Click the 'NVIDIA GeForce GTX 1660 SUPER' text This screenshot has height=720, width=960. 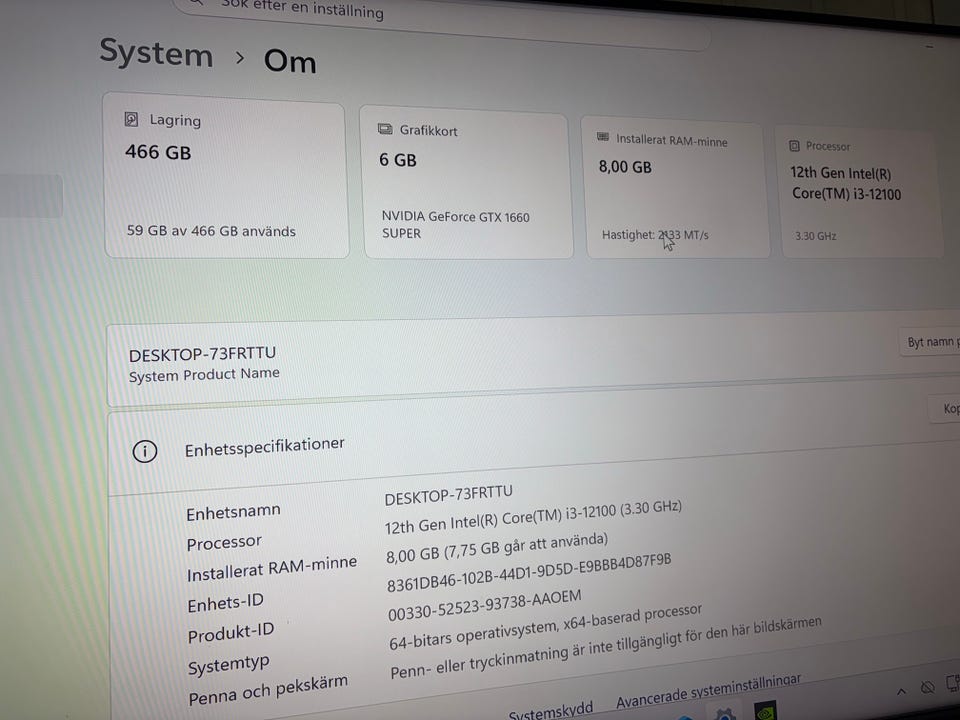[x=455, y=225]
